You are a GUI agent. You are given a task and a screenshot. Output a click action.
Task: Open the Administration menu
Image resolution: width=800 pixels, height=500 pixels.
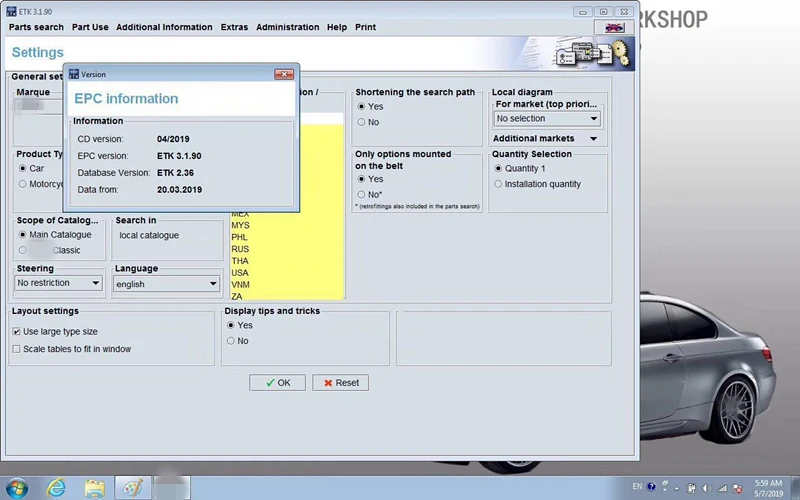point(288,27)
